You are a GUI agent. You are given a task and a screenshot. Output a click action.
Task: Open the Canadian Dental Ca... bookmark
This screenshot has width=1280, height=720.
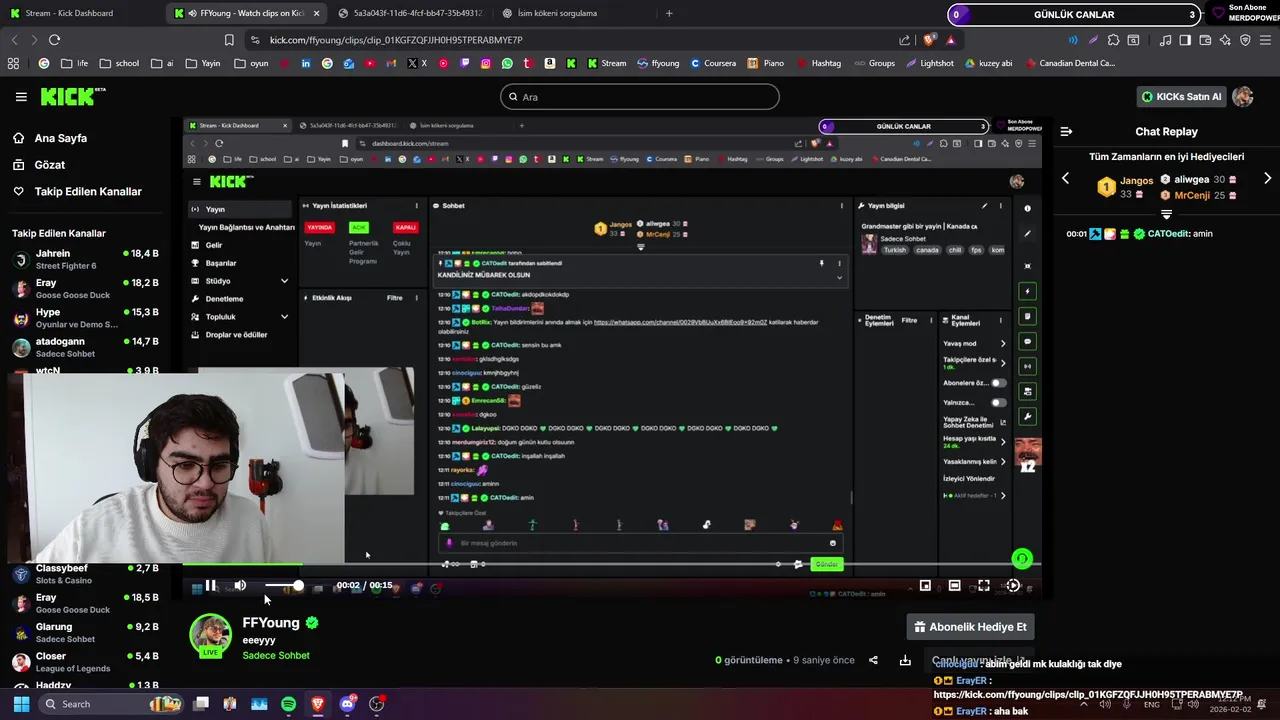(x=1070, y=63)
